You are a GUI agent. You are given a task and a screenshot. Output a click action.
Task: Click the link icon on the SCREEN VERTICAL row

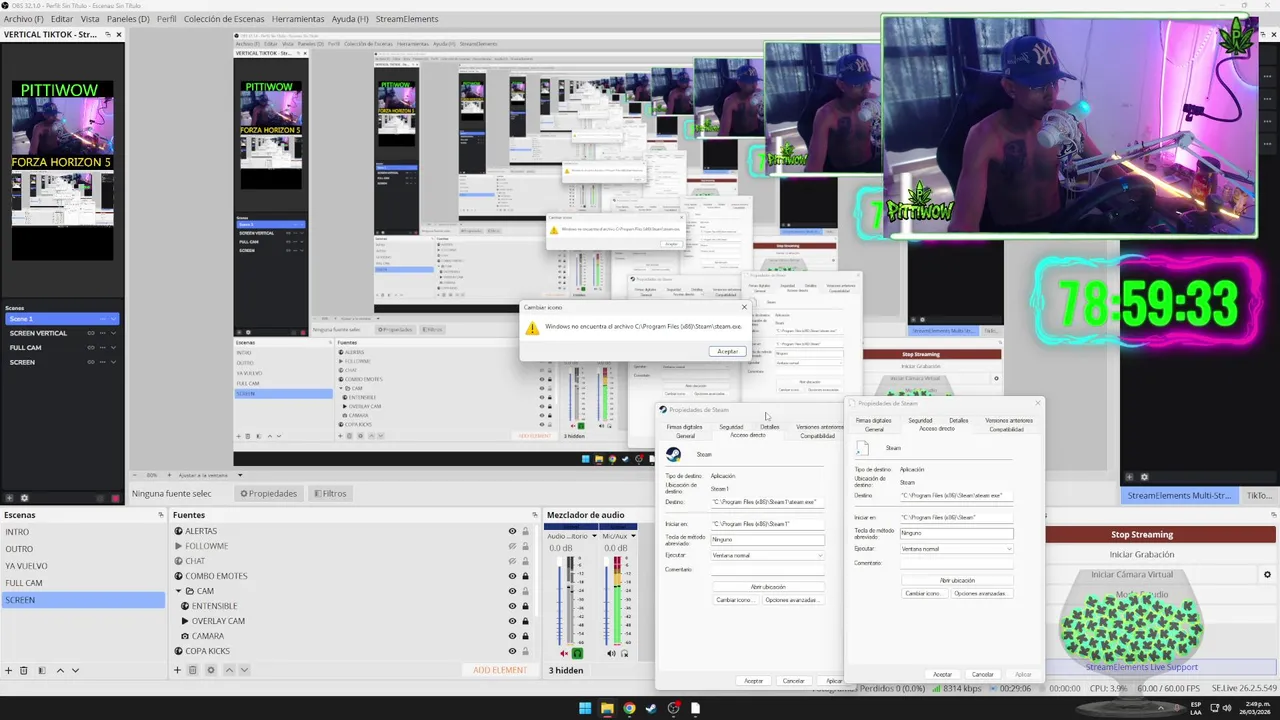click(91, 333)
